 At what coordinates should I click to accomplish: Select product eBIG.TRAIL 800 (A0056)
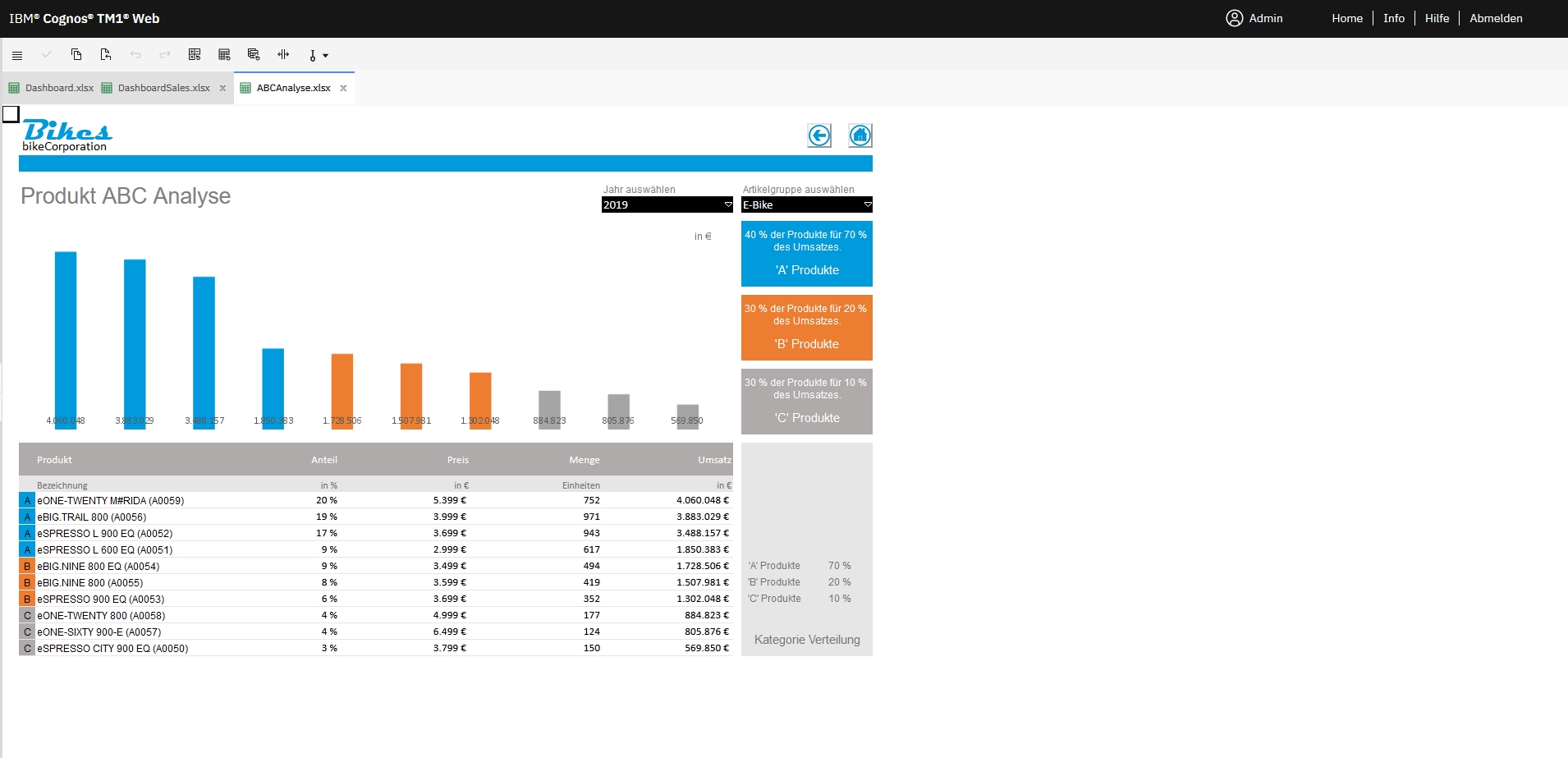coord(92,517)
